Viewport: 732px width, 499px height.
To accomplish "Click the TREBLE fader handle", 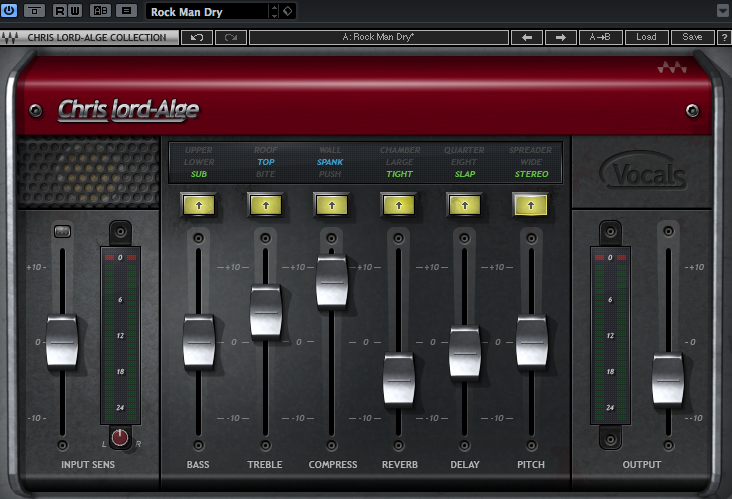I will [x=266, y=311].
